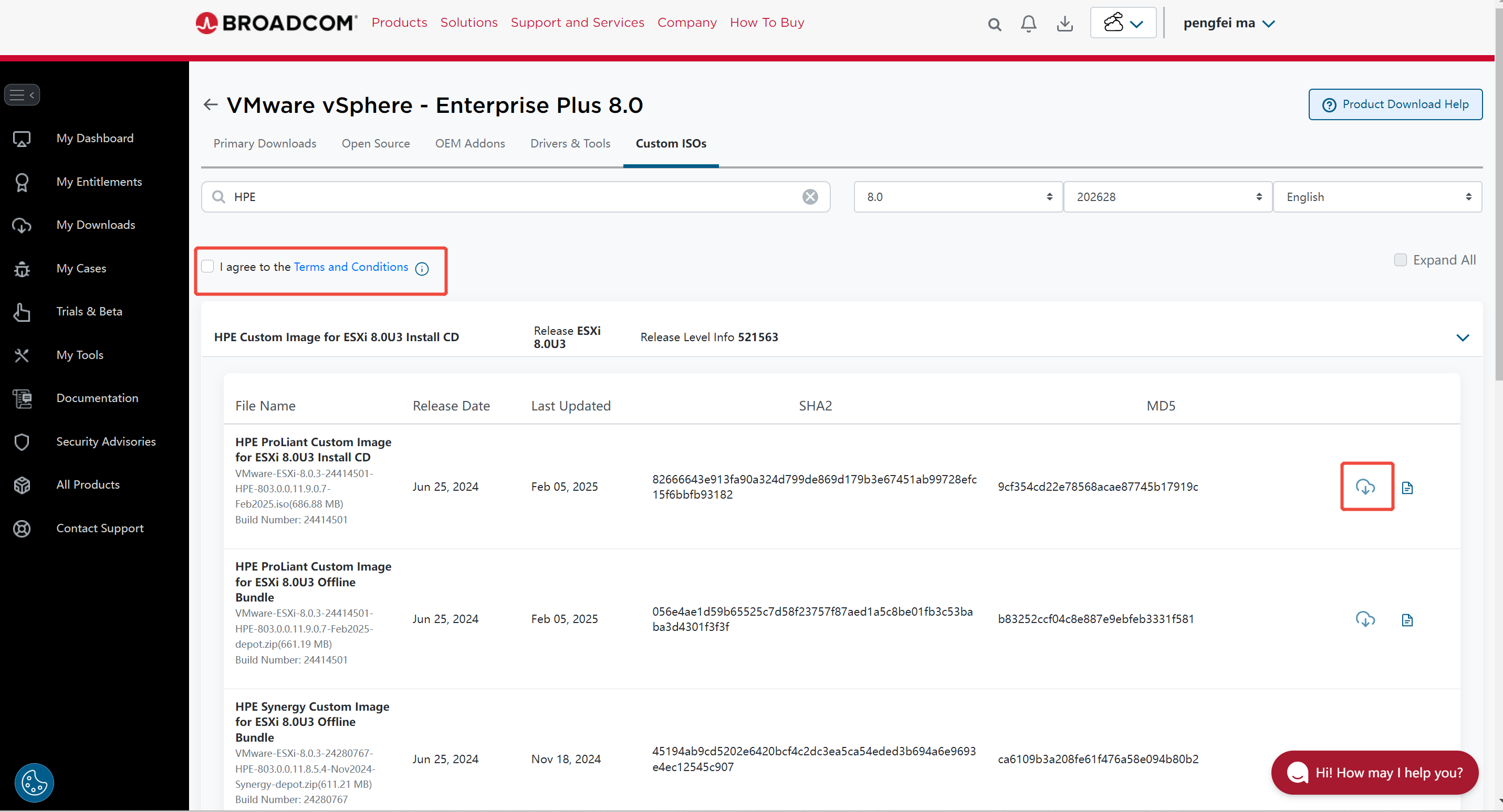
Task: Click the My Cases bug icon
Action: click(22, 269)
